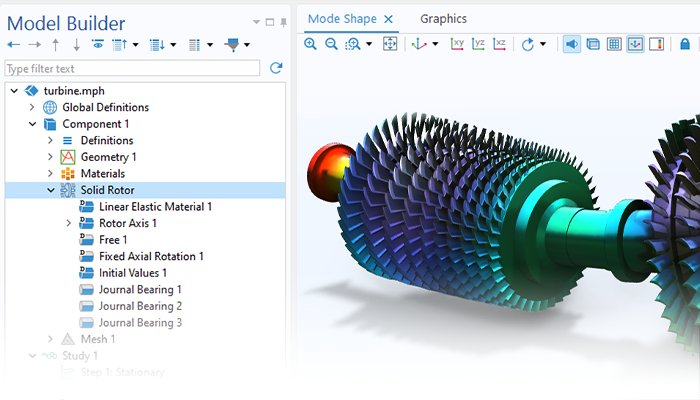Toggle the transparency button
Viewport: 700px width, 400px height.
[x=593, y=44]
